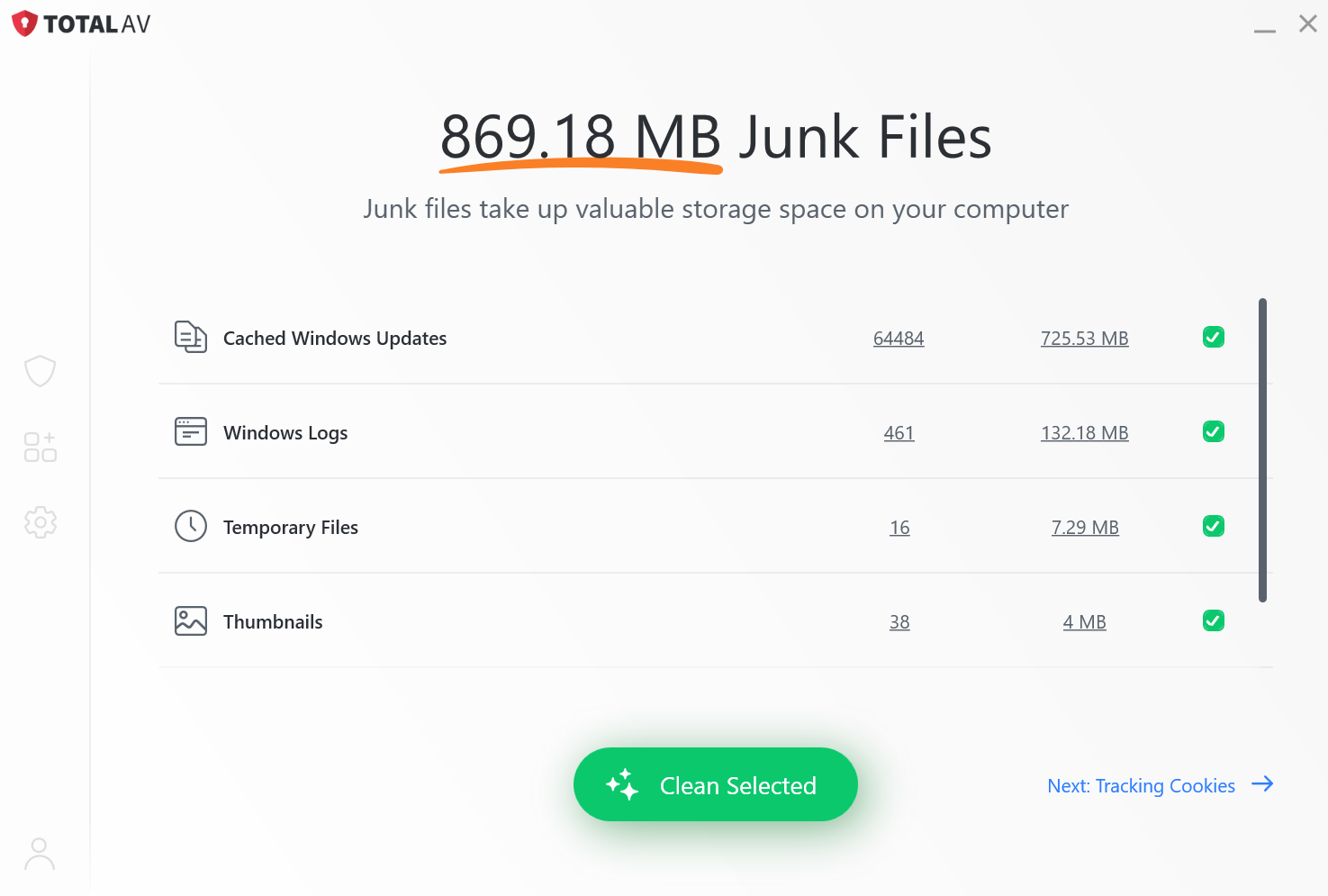Click the arrow next to Tracking Cookies
Image resolution: width=1328 pixels, height=896 pixels.
(1262, 784)
